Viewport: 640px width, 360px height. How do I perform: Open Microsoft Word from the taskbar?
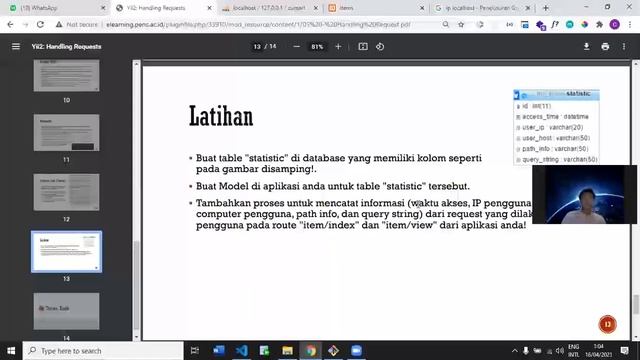(x=219, y=351)
